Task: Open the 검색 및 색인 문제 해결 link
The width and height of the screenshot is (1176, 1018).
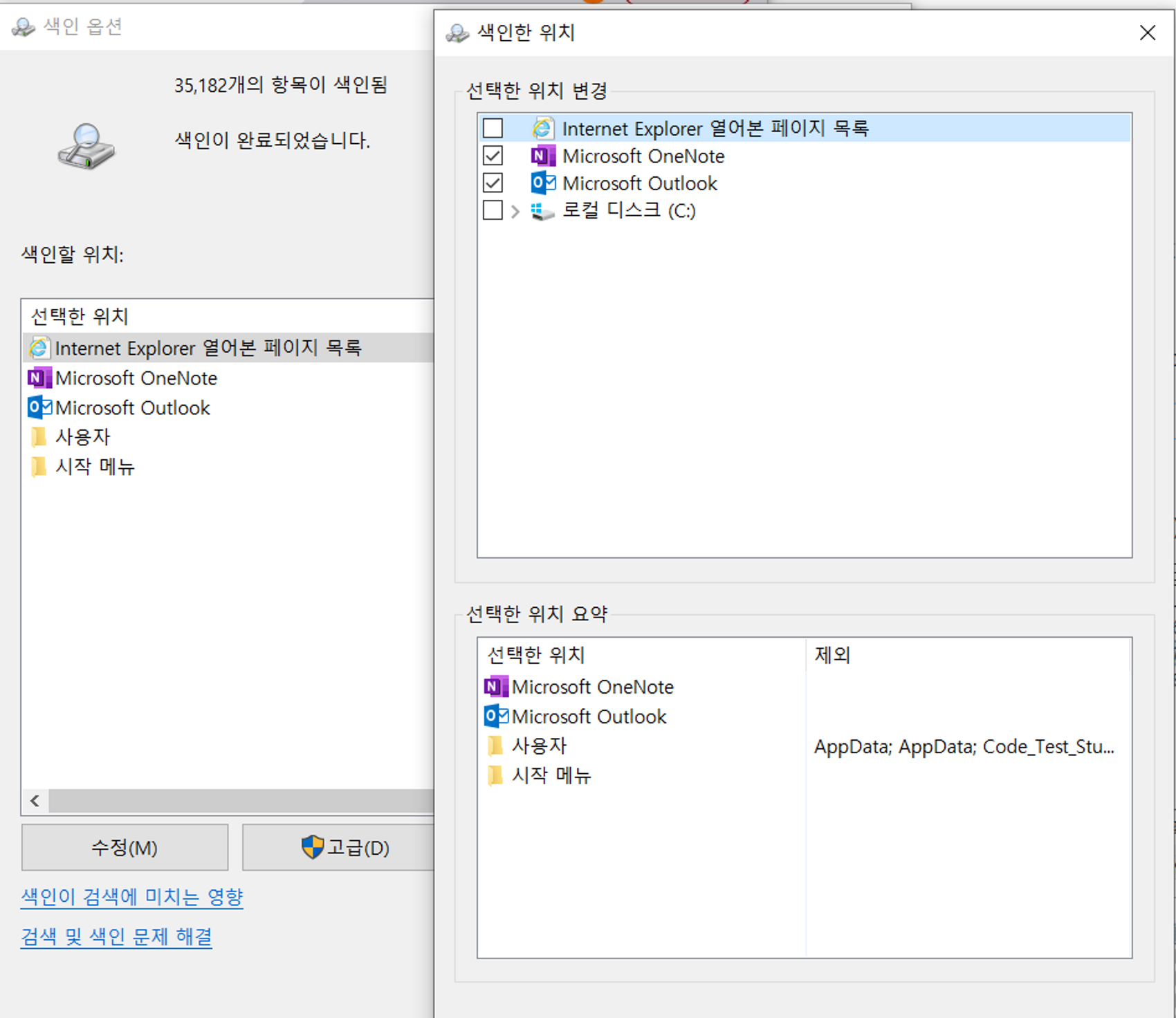Action: [116, 936]
